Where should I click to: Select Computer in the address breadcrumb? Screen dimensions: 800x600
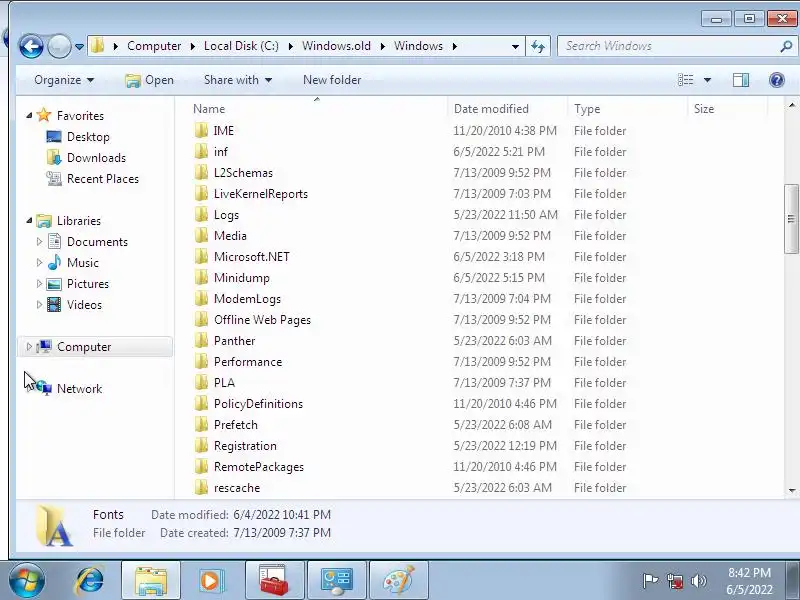click(154, 46)
